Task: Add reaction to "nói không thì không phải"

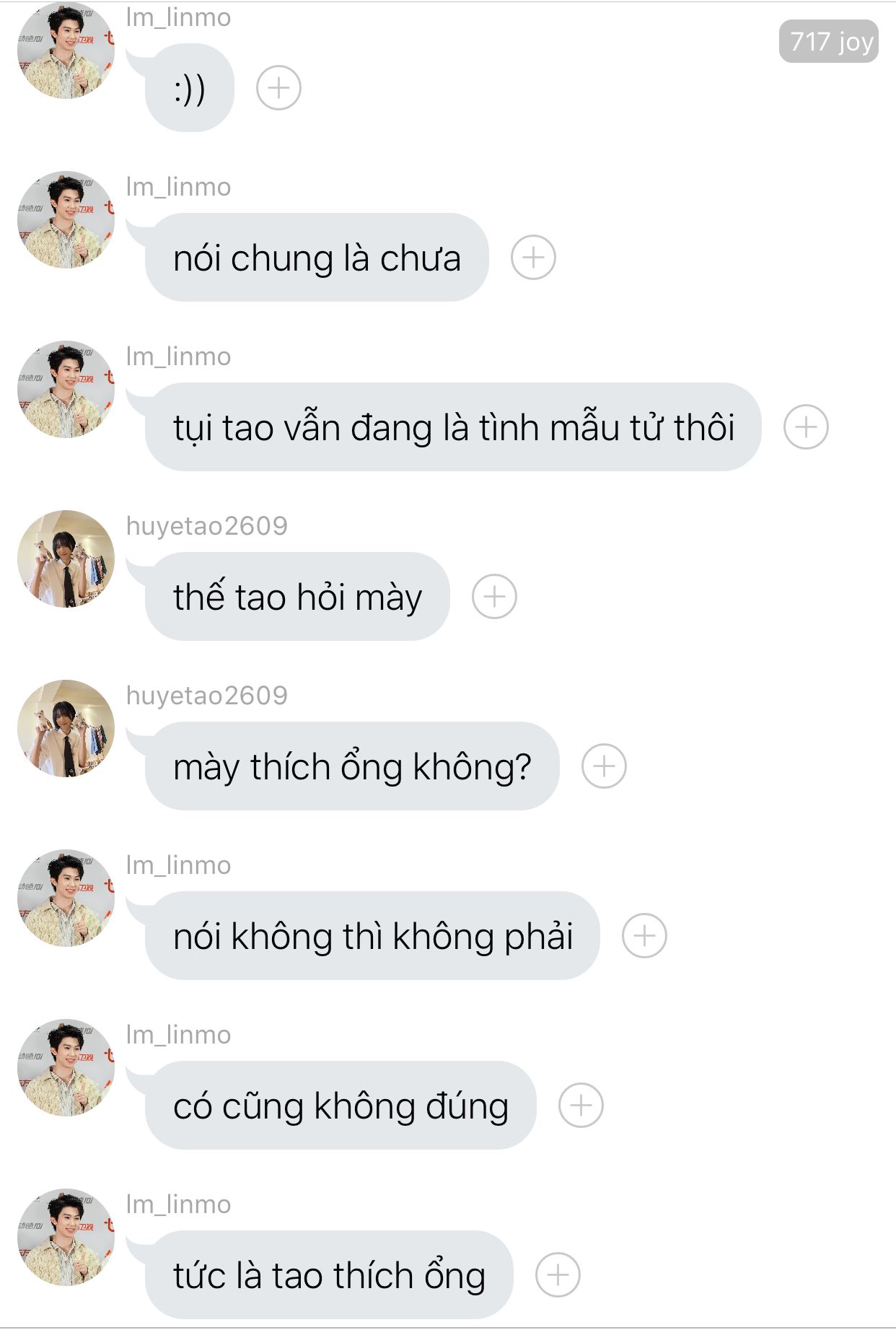Action: (x=644, y=936)
